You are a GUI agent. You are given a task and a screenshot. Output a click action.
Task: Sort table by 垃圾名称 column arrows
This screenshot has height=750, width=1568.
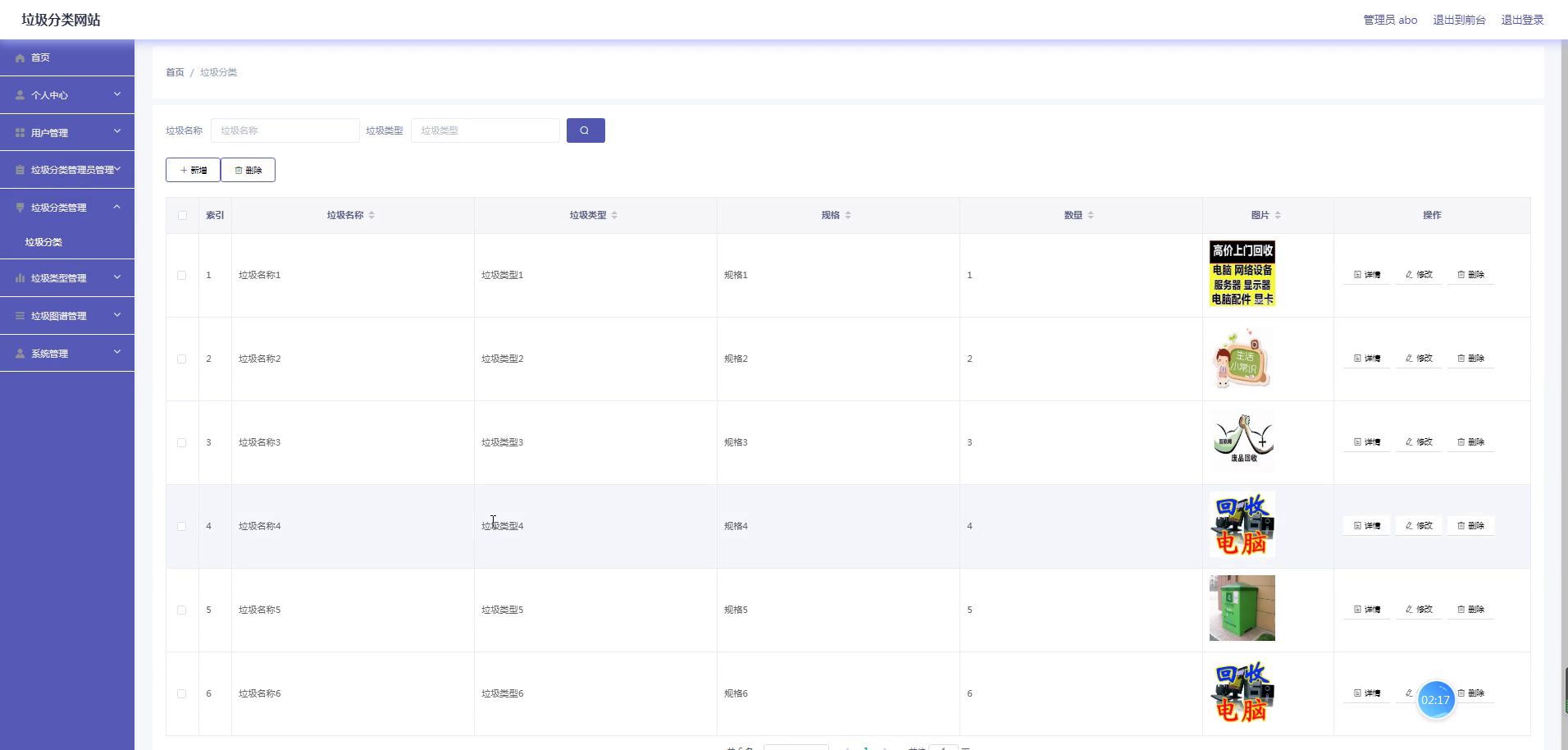tap(371, 215)
